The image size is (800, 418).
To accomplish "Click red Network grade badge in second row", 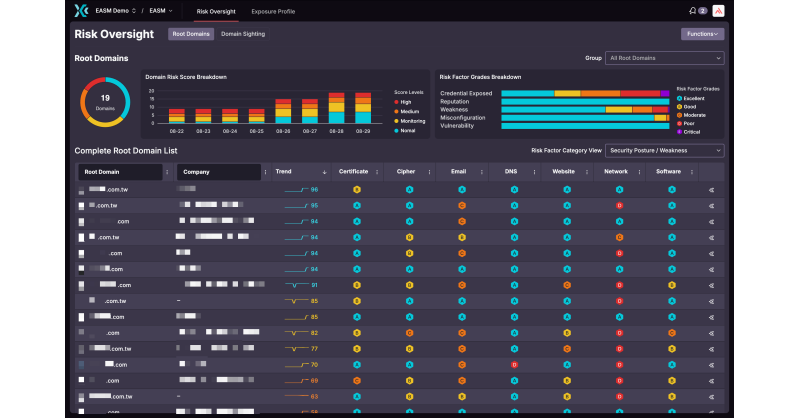I will coord(619,205).
